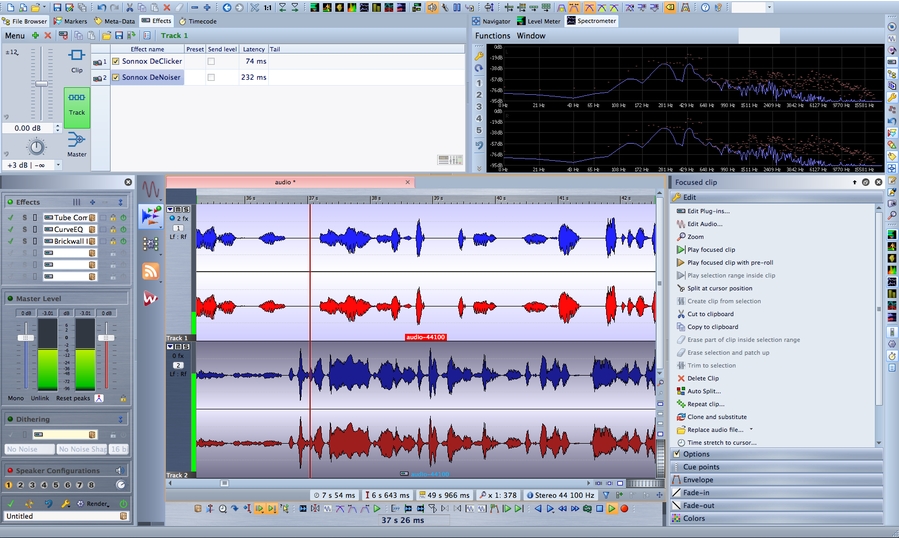This screenshot has height=538, width=899.
Task: Click Delete Clip in Focused clip panel
Action: pos(703,379)
